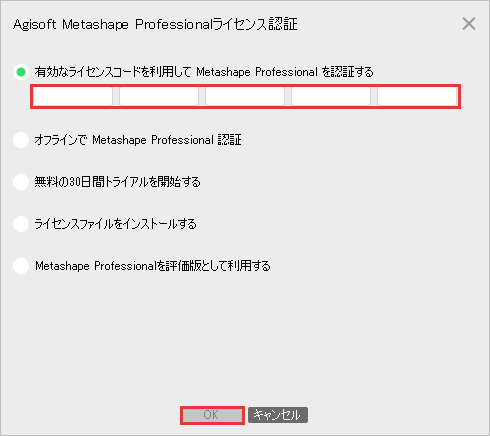Select the install license file option
The width and height of the screenshot is (490, 436).
coord(21,224)
